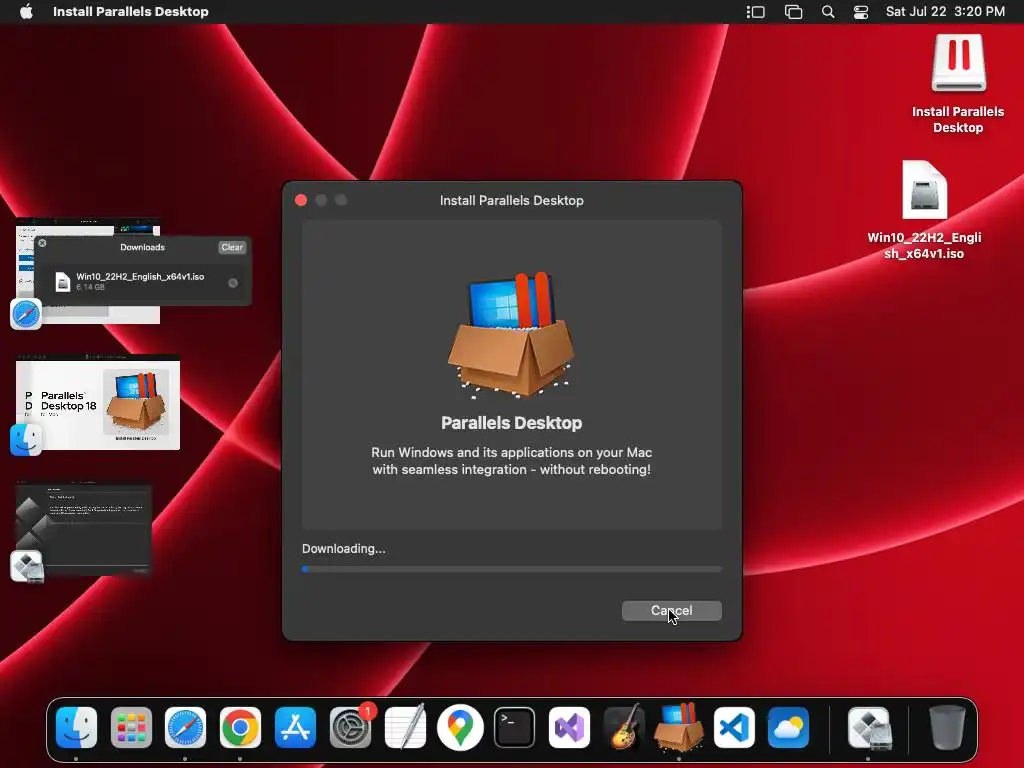Click the Parallels Desktop box illustration in installer
Screen dimensions: 1024x768
point(511,334)
